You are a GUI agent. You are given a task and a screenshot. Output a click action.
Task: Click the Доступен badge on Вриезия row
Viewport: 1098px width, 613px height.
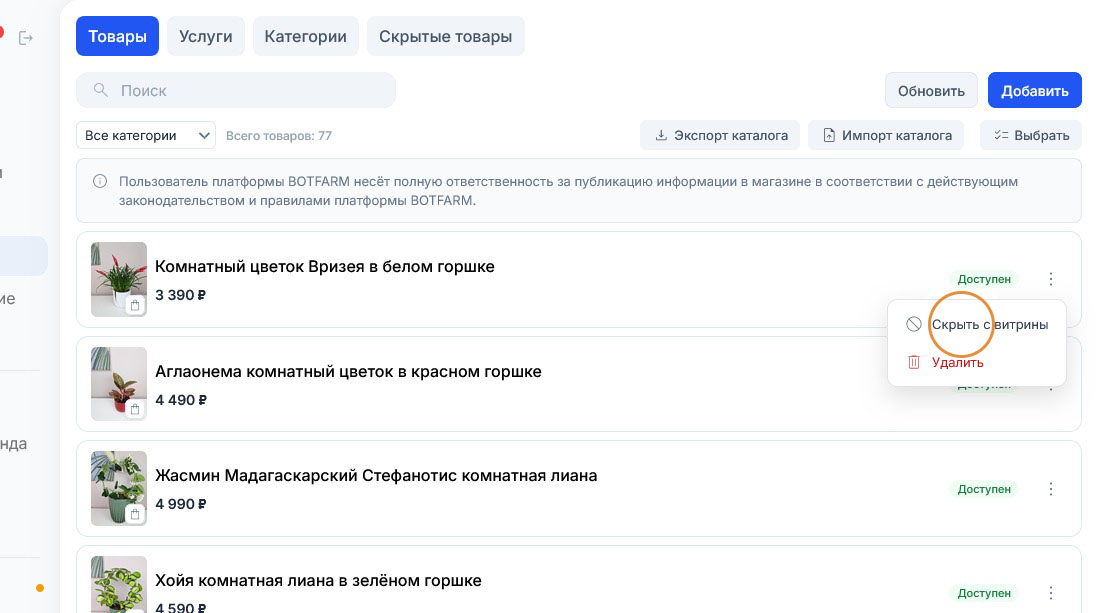pos(984,279)
